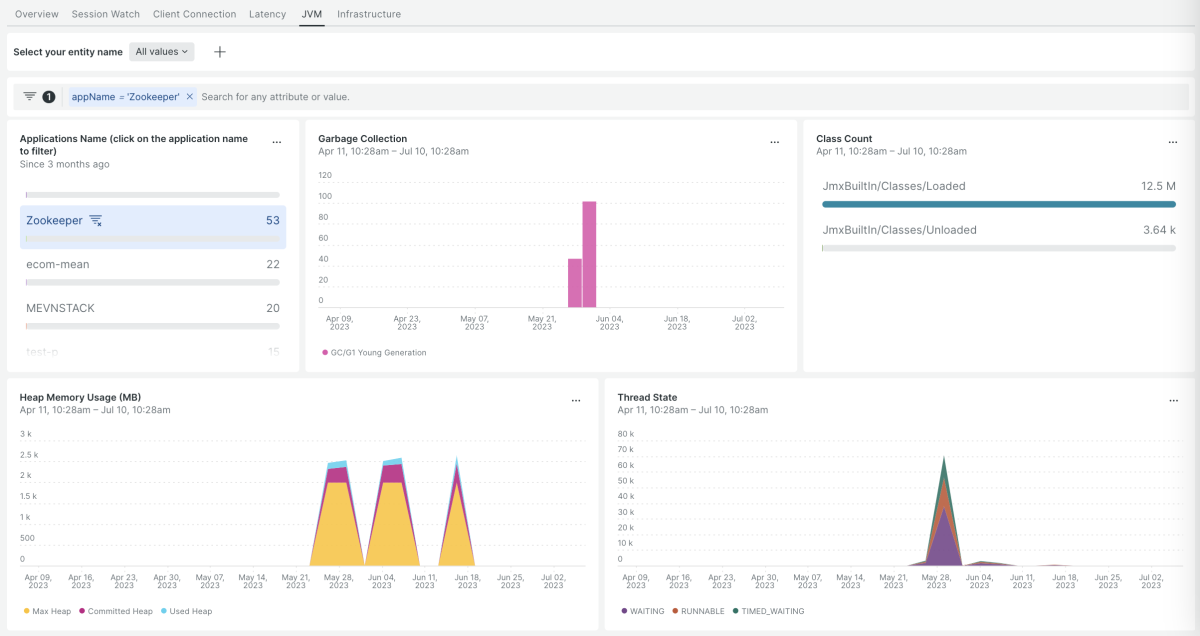Toggle Max Heap legend series

click(x=50, y=611)
